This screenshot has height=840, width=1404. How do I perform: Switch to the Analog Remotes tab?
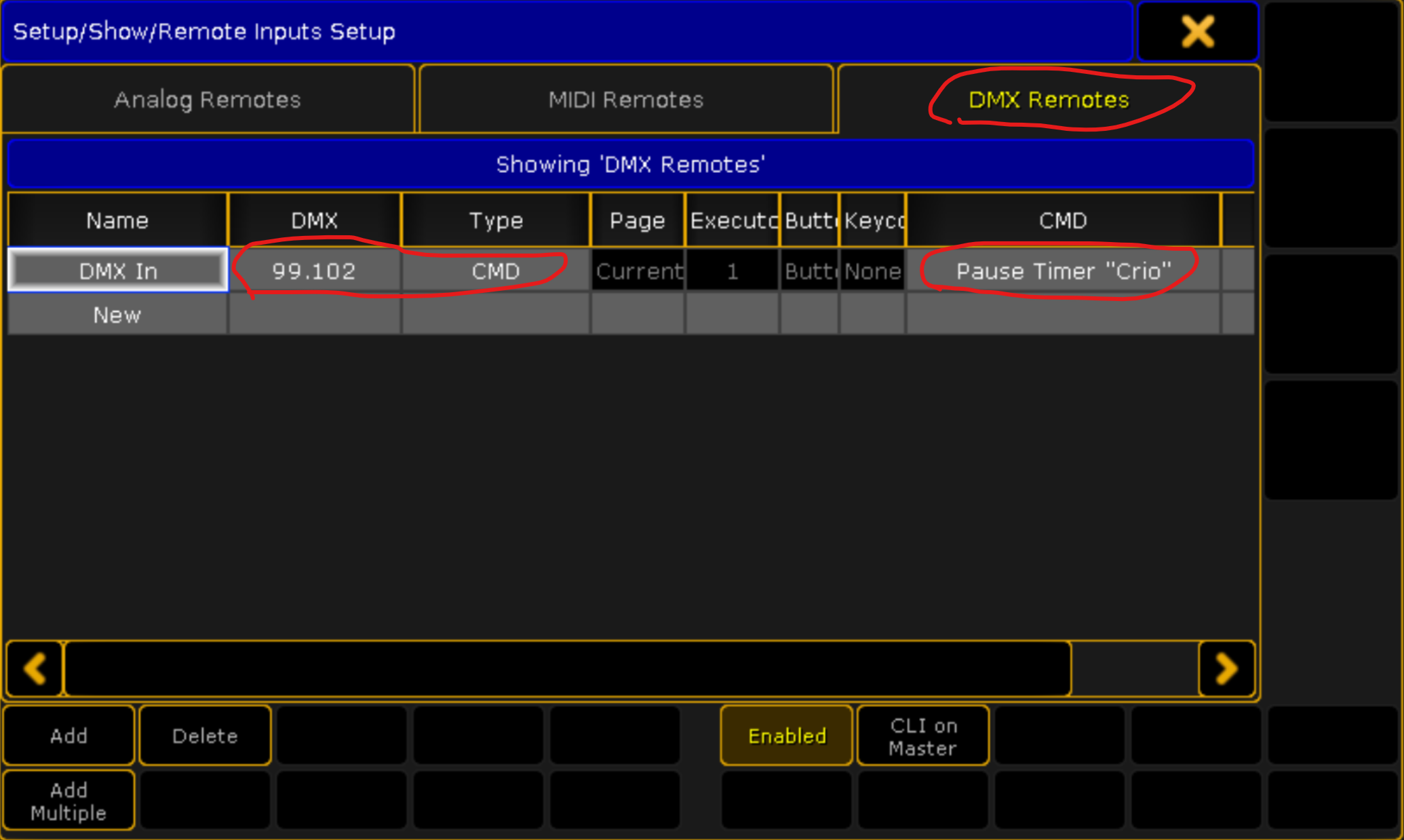[208, 100]
